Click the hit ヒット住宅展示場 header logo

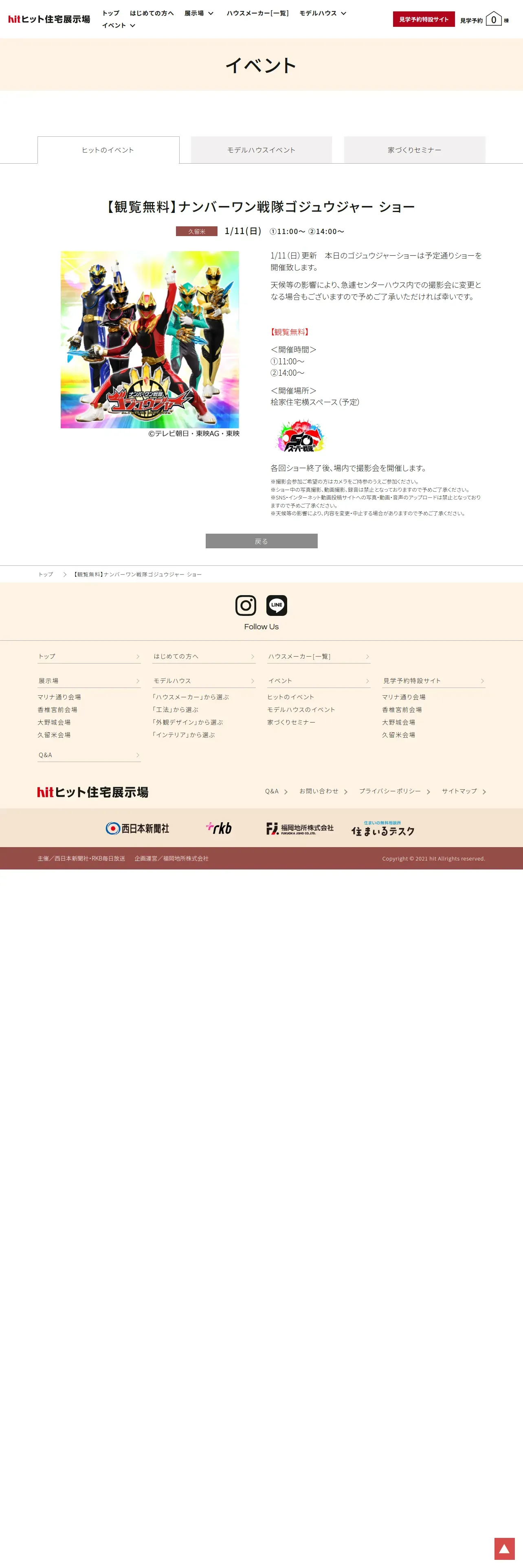(49, 19)
